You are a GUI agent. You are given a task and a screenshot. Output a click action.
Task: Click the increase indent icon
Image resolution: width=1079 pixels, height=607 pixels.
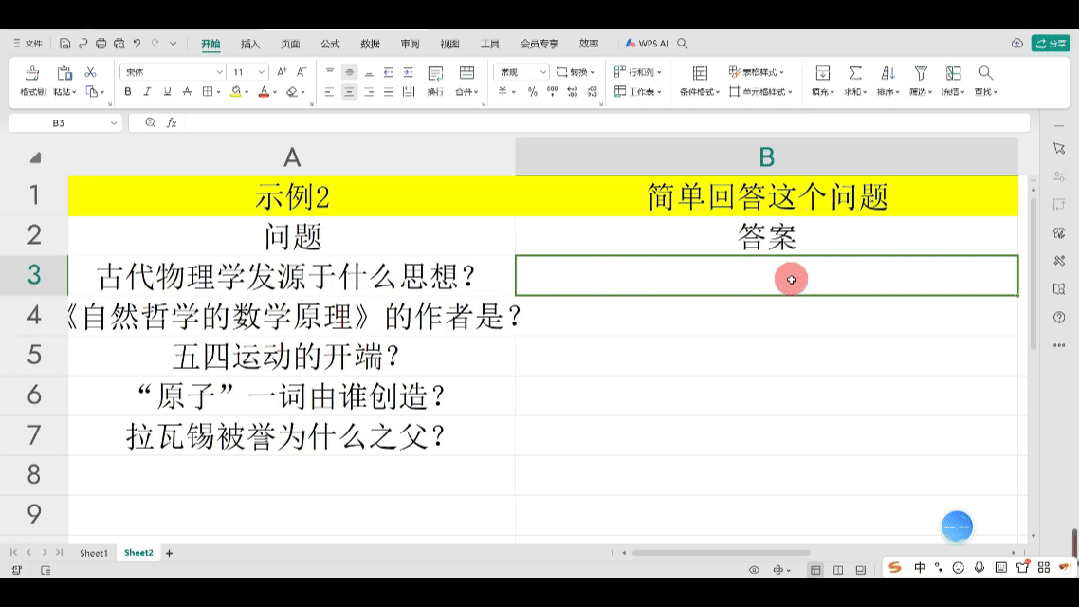[408, 72]
